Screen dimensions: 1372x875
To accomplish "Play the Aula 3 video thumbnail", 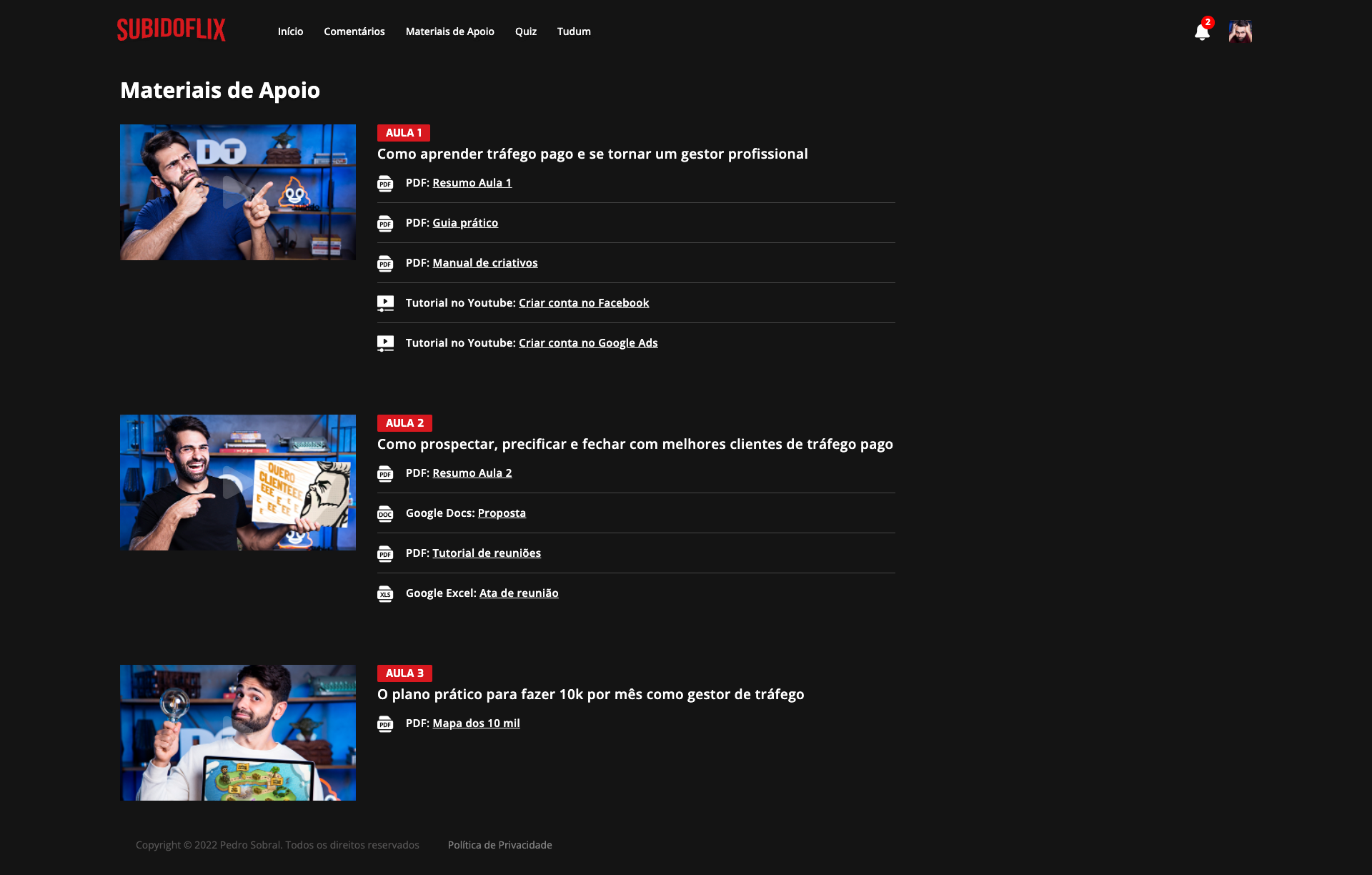I will (x=237, y=732).
